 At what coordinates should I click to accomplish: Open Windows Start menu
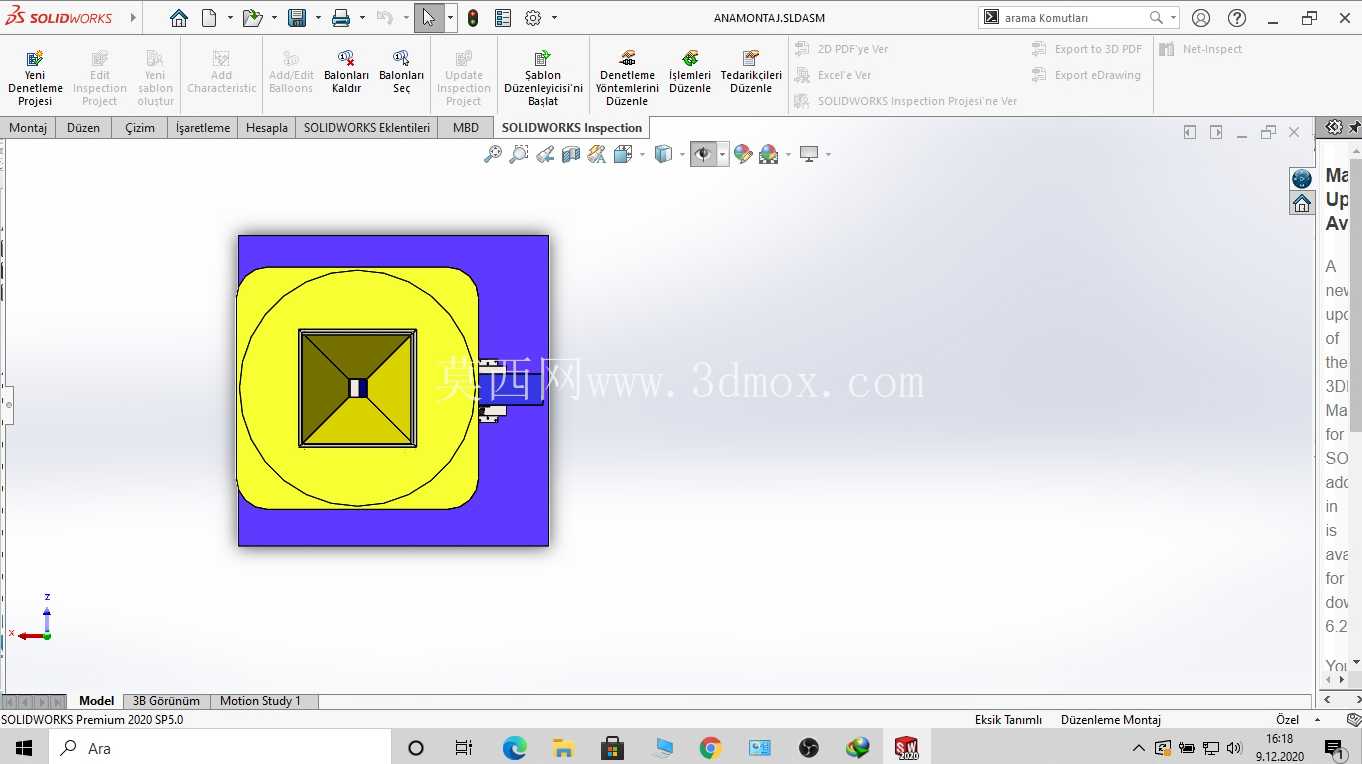point(24,748)
